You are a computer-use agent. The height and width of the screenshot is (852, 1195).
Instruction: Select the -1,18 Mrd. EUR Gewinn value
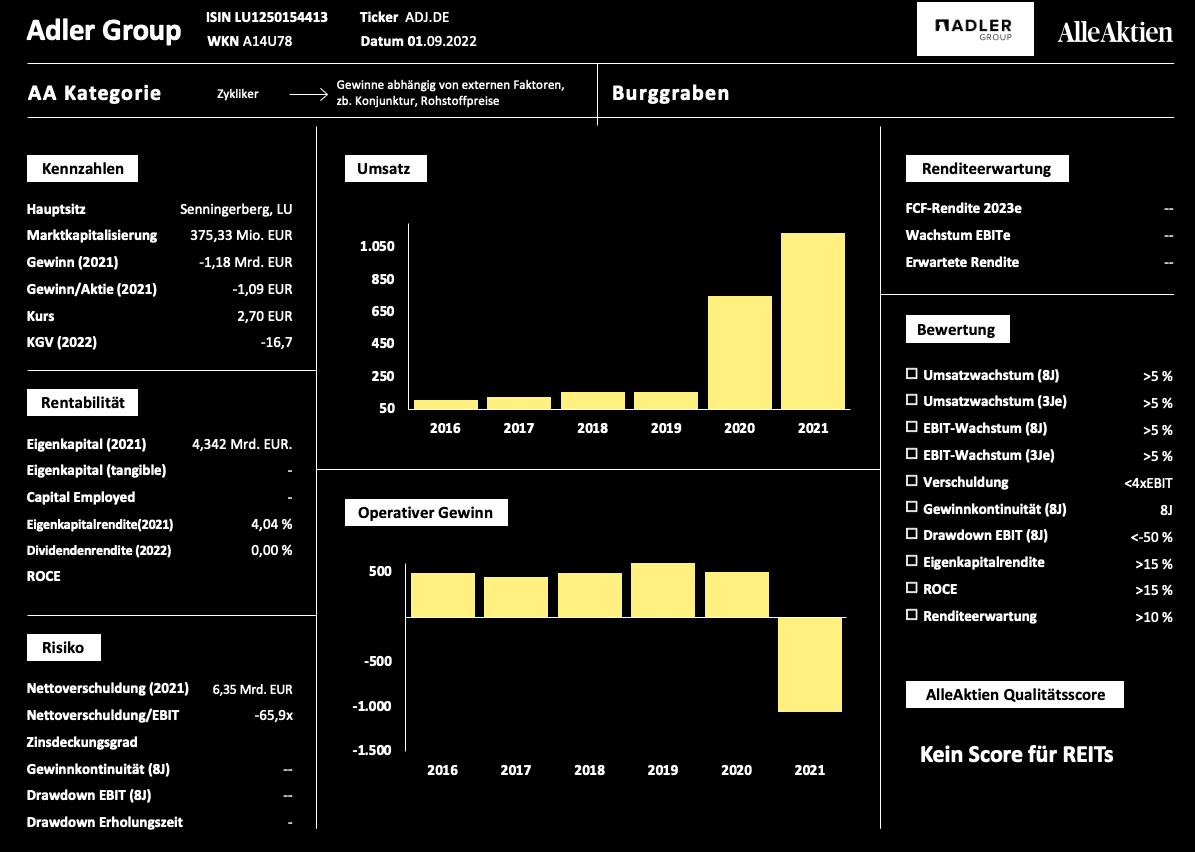pos(245,262)
